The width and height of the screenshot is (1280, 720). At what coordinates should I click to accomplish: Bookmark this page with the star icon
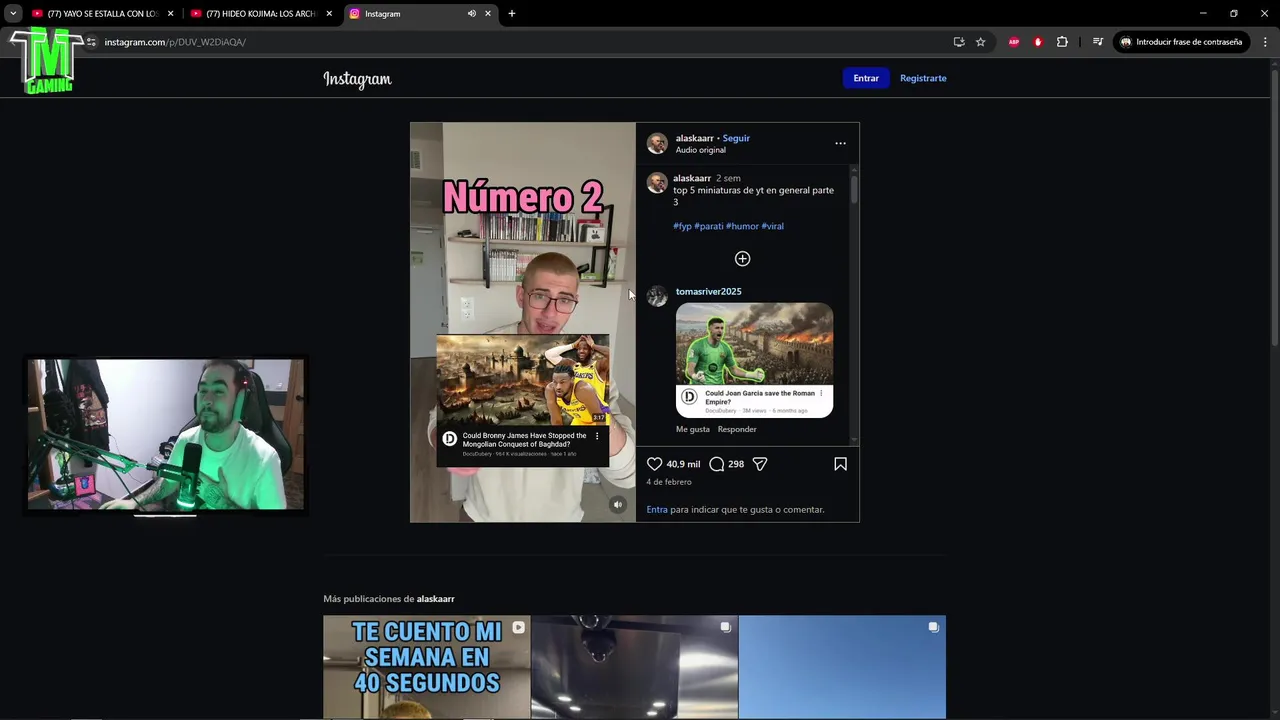pyautogui.click(x=981, y=42)
